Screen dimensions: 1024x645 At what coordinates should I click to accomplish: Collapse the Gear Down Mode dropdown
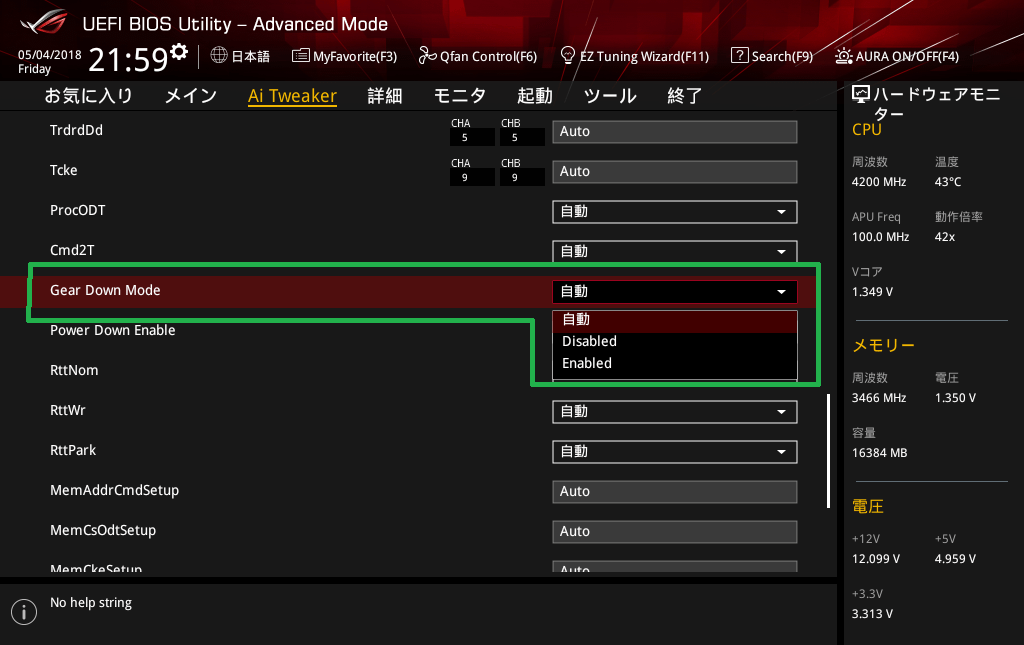[675, 292]
